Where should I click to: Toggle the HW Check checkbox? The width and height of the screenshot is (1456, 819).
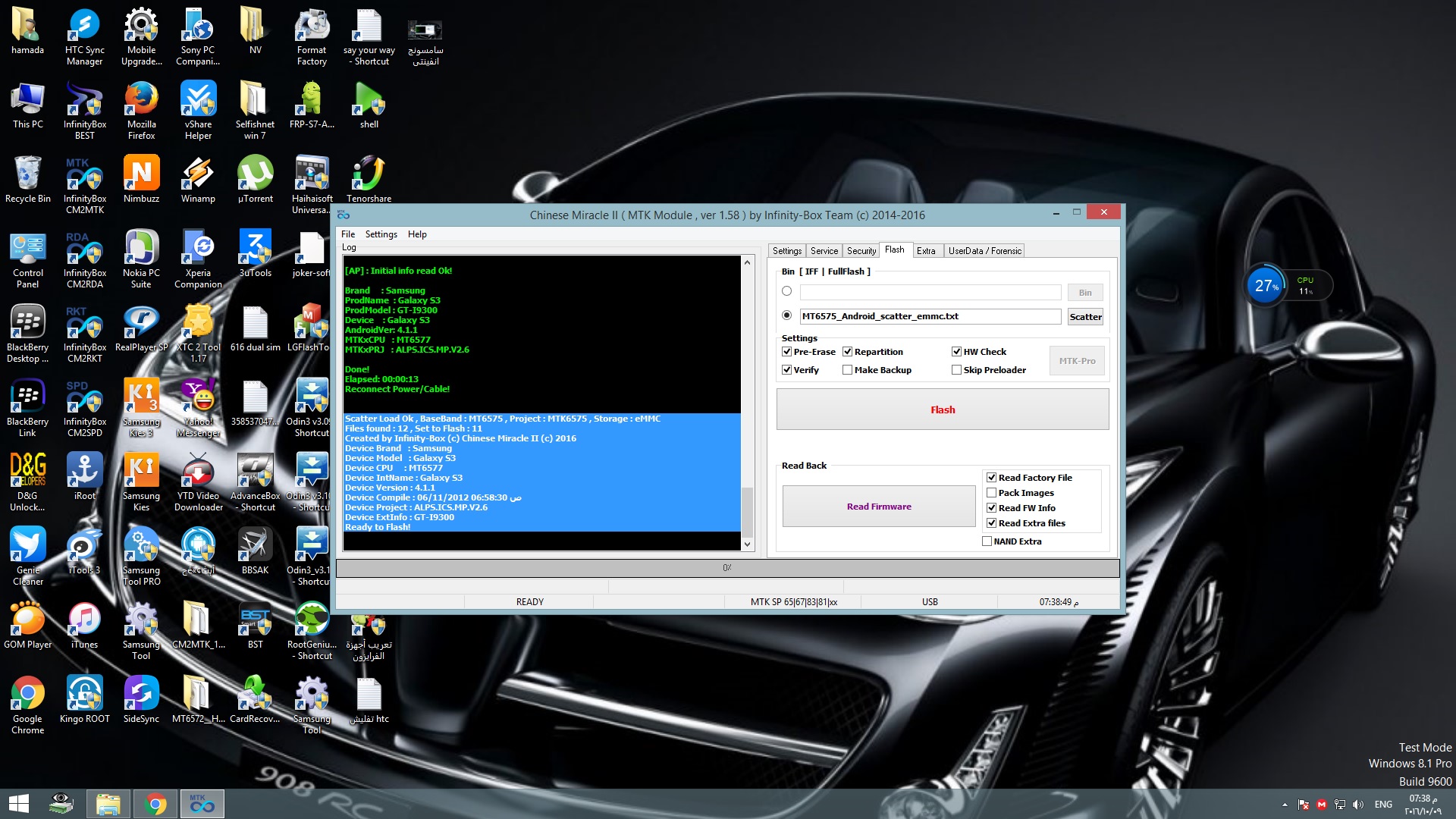coord(956,352)
